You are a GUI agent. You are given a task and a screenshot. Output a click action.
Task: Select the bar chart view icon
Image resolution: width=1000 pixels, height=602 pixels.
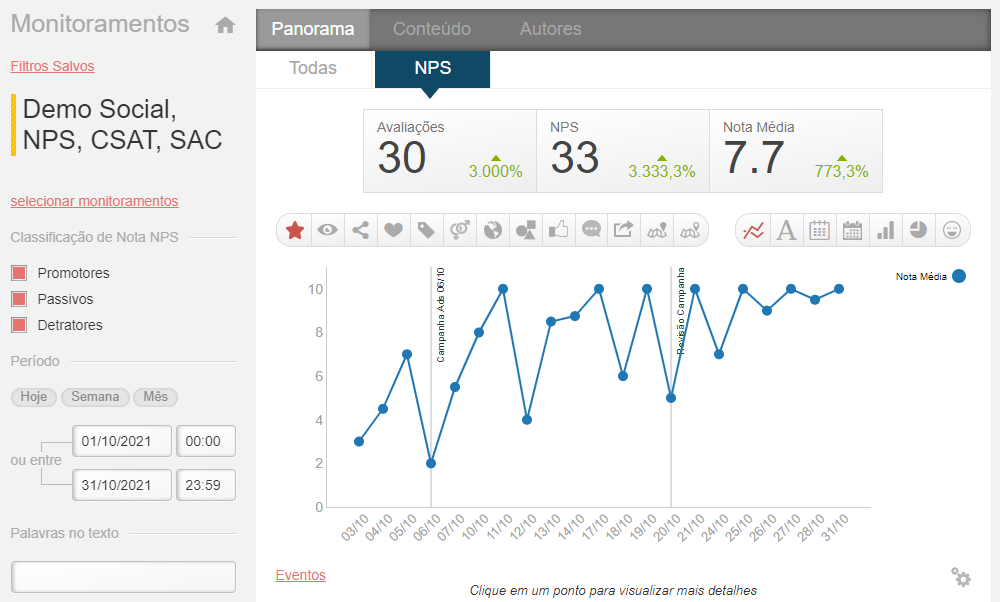pos(885,230)
